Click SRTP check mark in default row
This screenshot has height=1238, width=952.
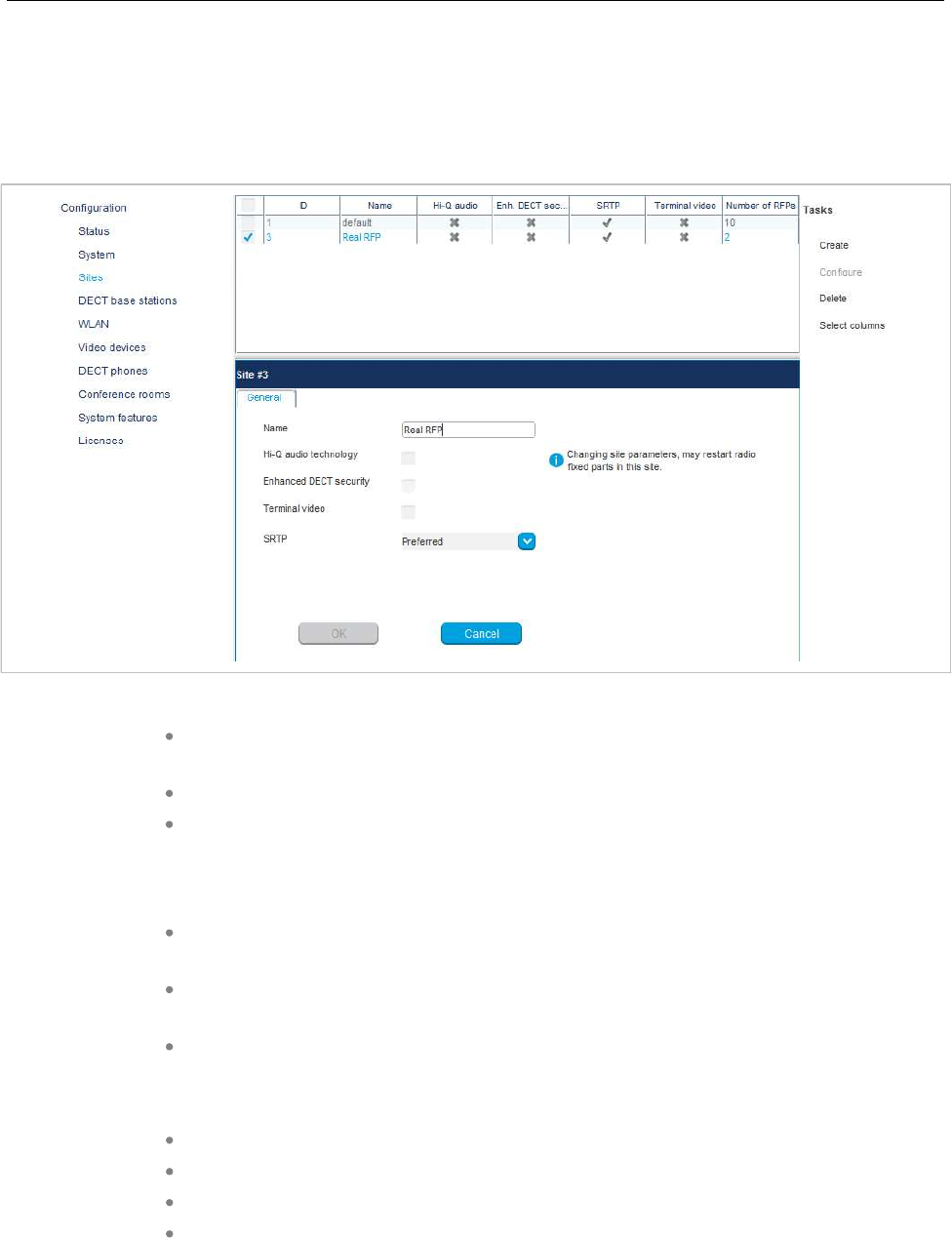(607, 222)
